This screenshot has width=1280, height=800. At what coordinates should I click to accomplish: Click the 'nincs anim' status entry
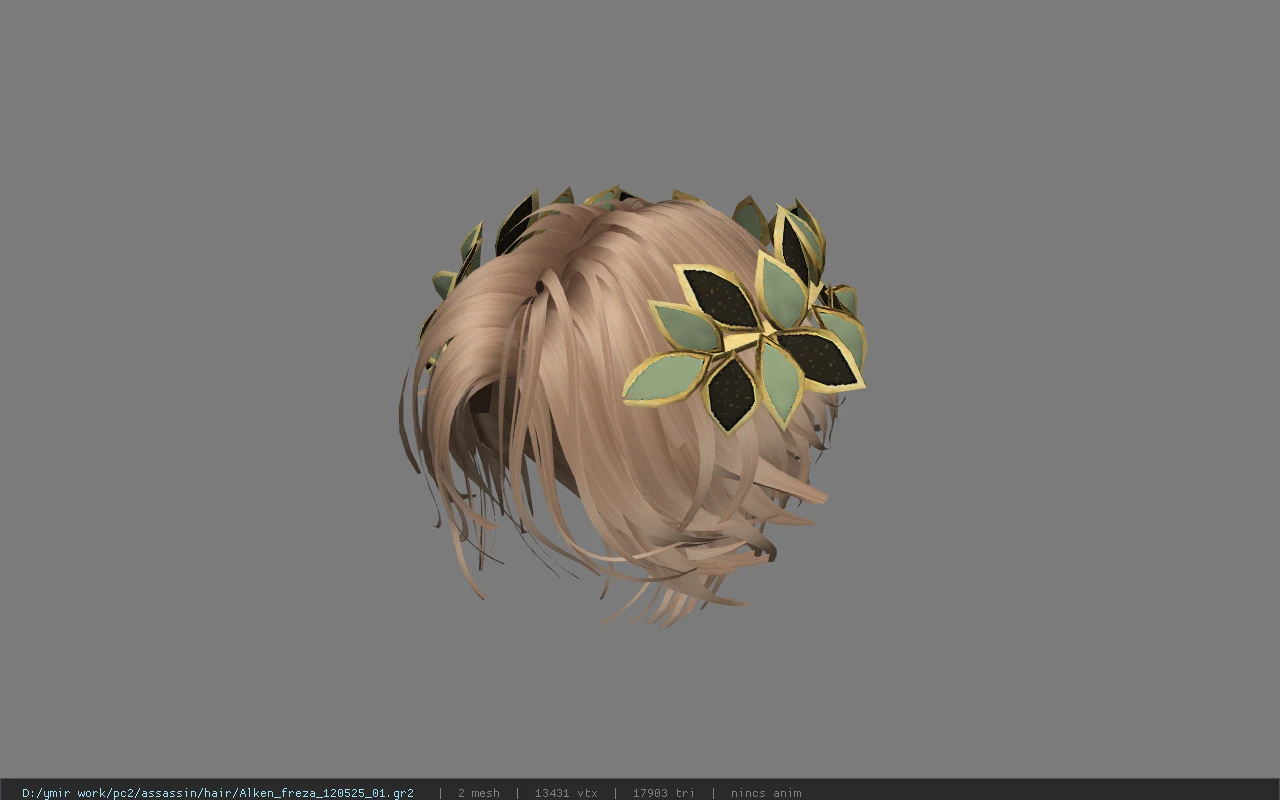click(765, 793)
